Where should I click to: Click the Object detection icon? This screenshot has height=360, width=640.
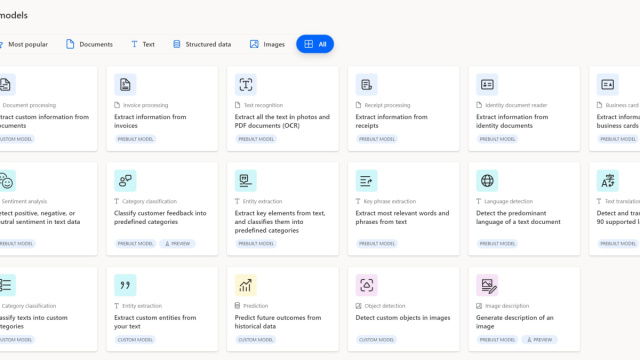[366, 285]
